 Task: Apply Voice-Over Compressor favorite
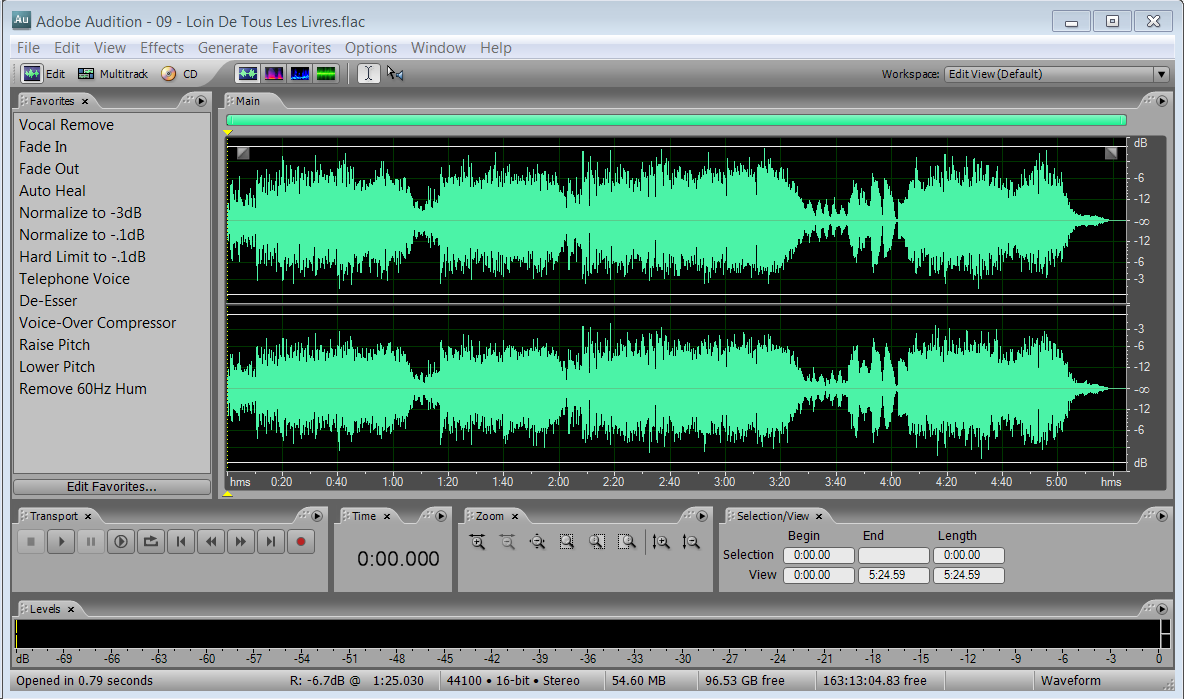(97, 322)
